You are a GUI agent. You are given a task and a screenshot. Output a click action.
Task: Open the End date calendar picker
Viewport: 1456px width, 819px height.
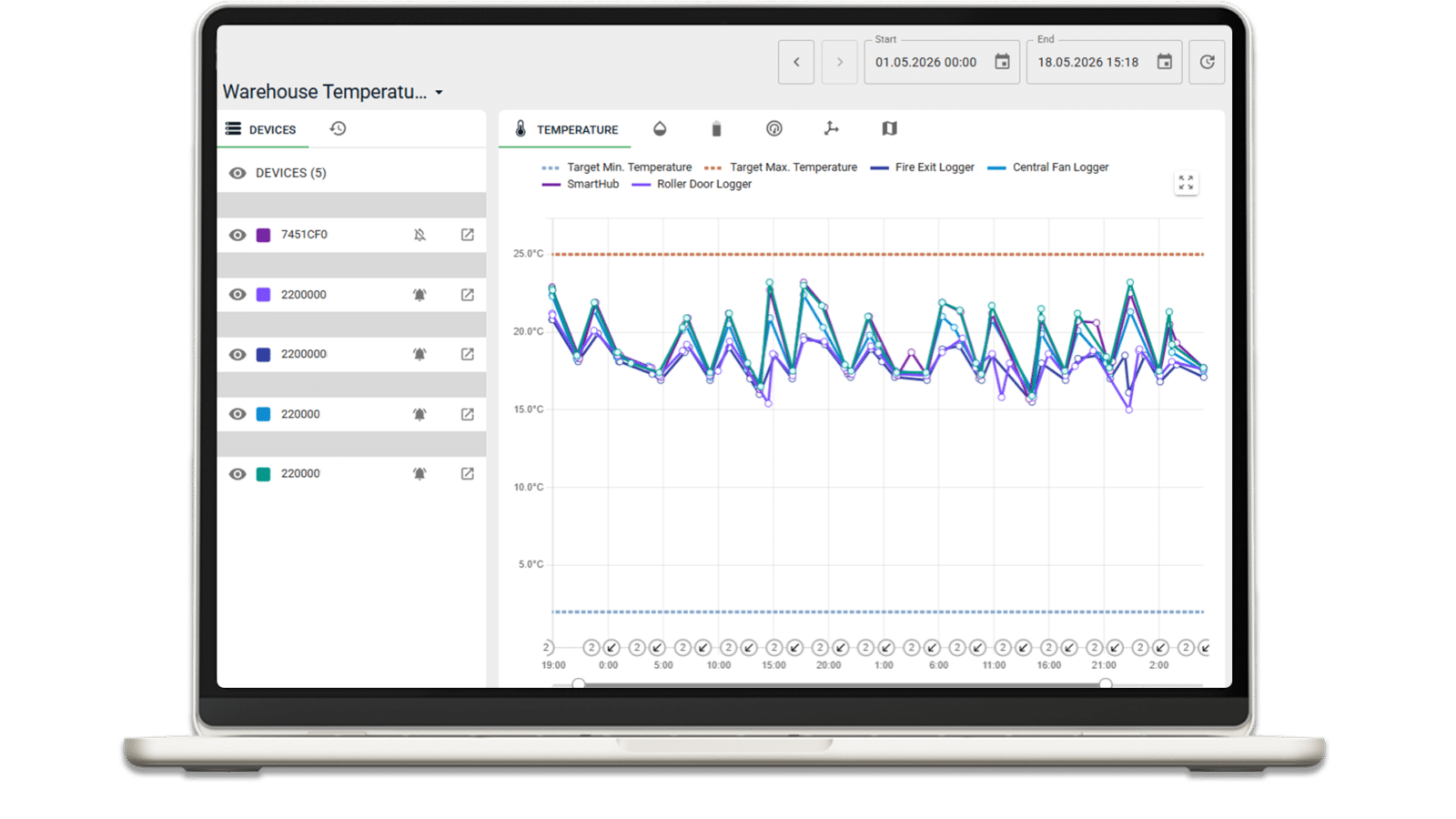click(1164, 62)
